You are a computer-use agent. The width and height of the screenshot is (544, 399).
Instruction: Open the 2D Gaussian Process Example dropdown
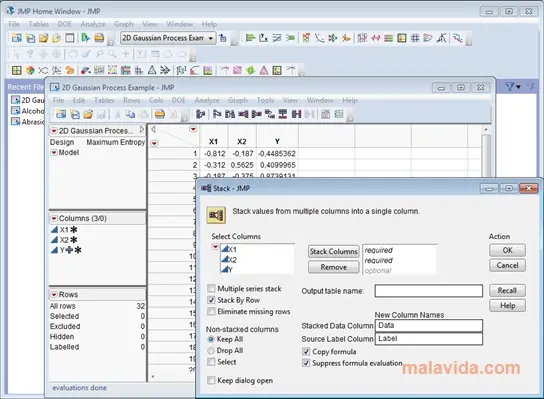pos(168,38)
